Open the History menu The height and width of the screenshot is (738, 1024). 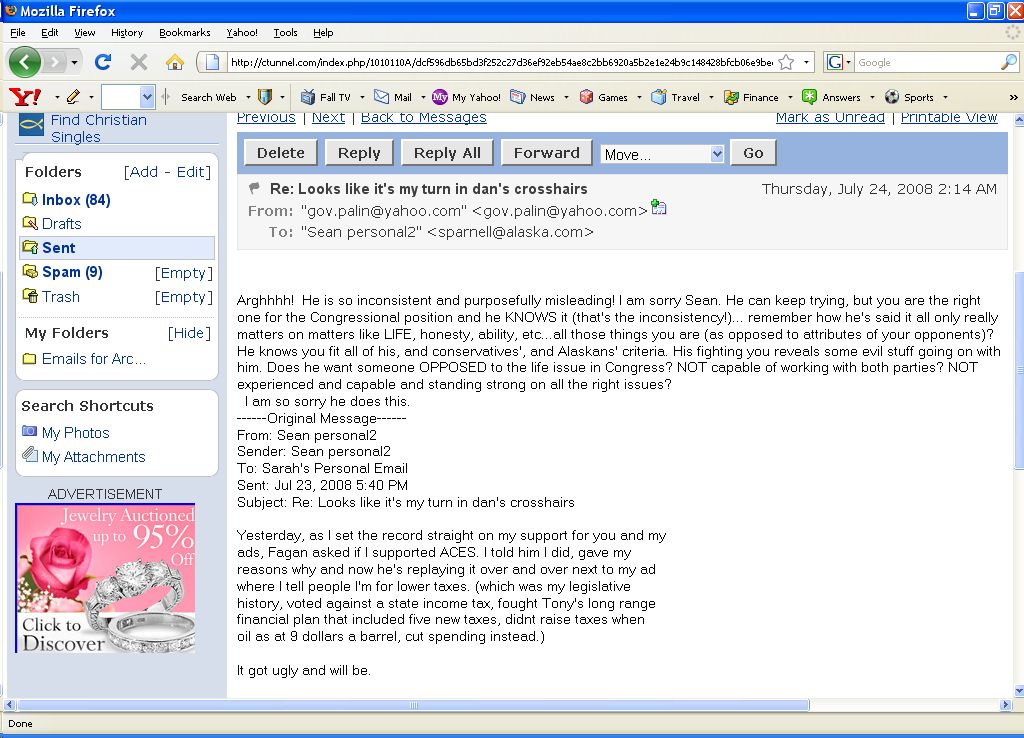click(127, 32)
